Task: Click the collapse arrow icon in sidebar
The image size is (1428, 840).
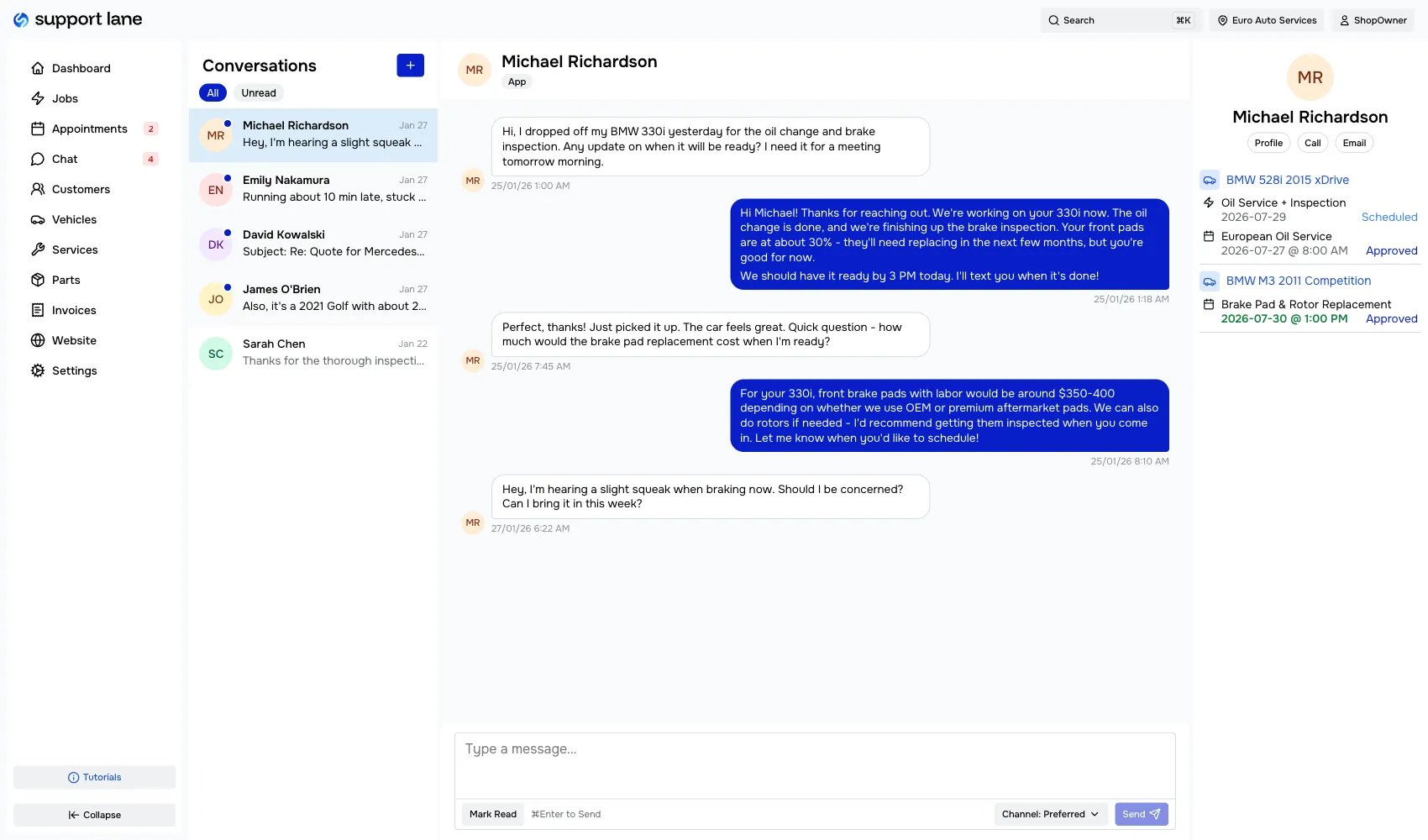Action: pos(74,815)
